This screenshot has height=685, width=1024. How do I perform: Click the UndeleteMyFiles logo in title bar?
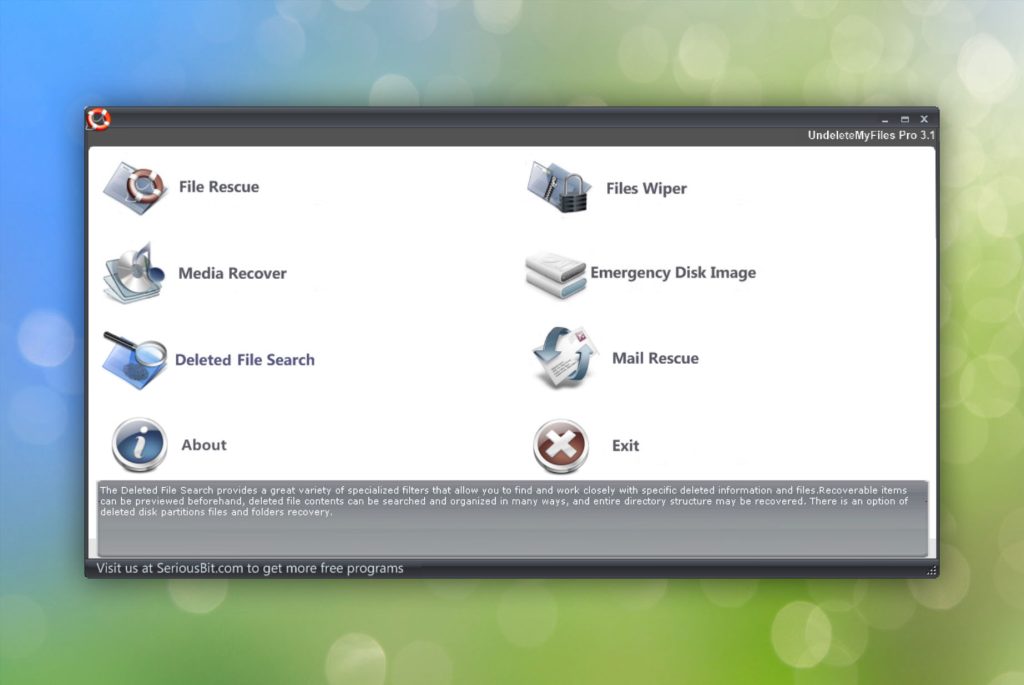[x=98, y=120]
